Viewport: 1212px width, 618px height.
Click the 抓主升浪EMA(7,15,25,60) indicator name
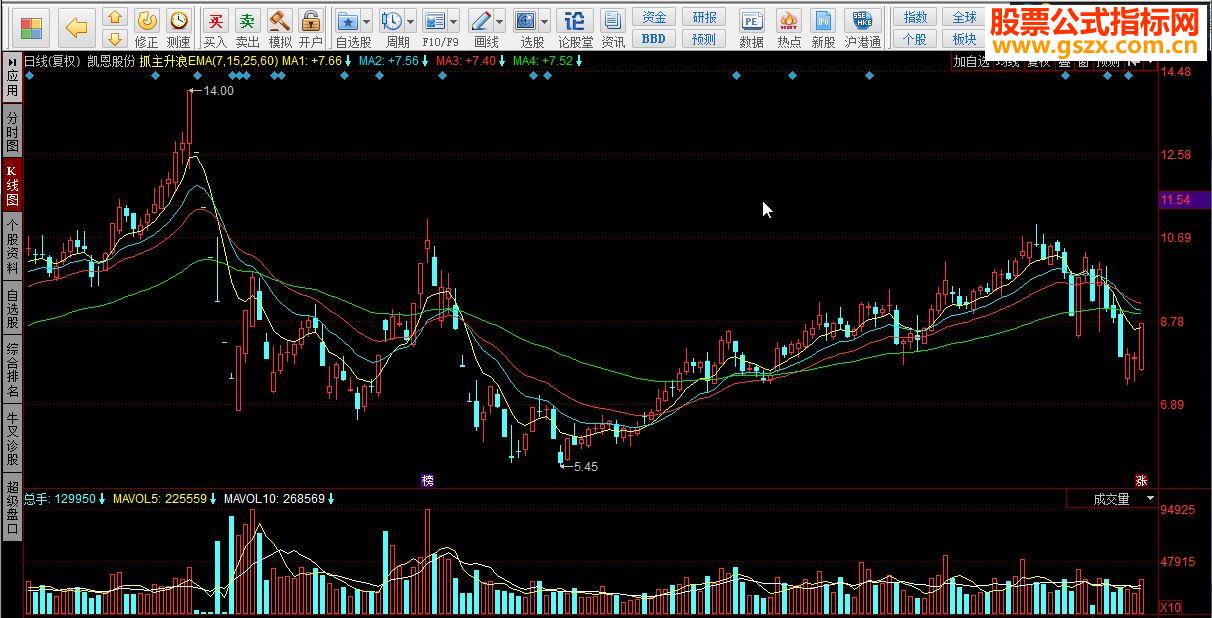(208, 61)
